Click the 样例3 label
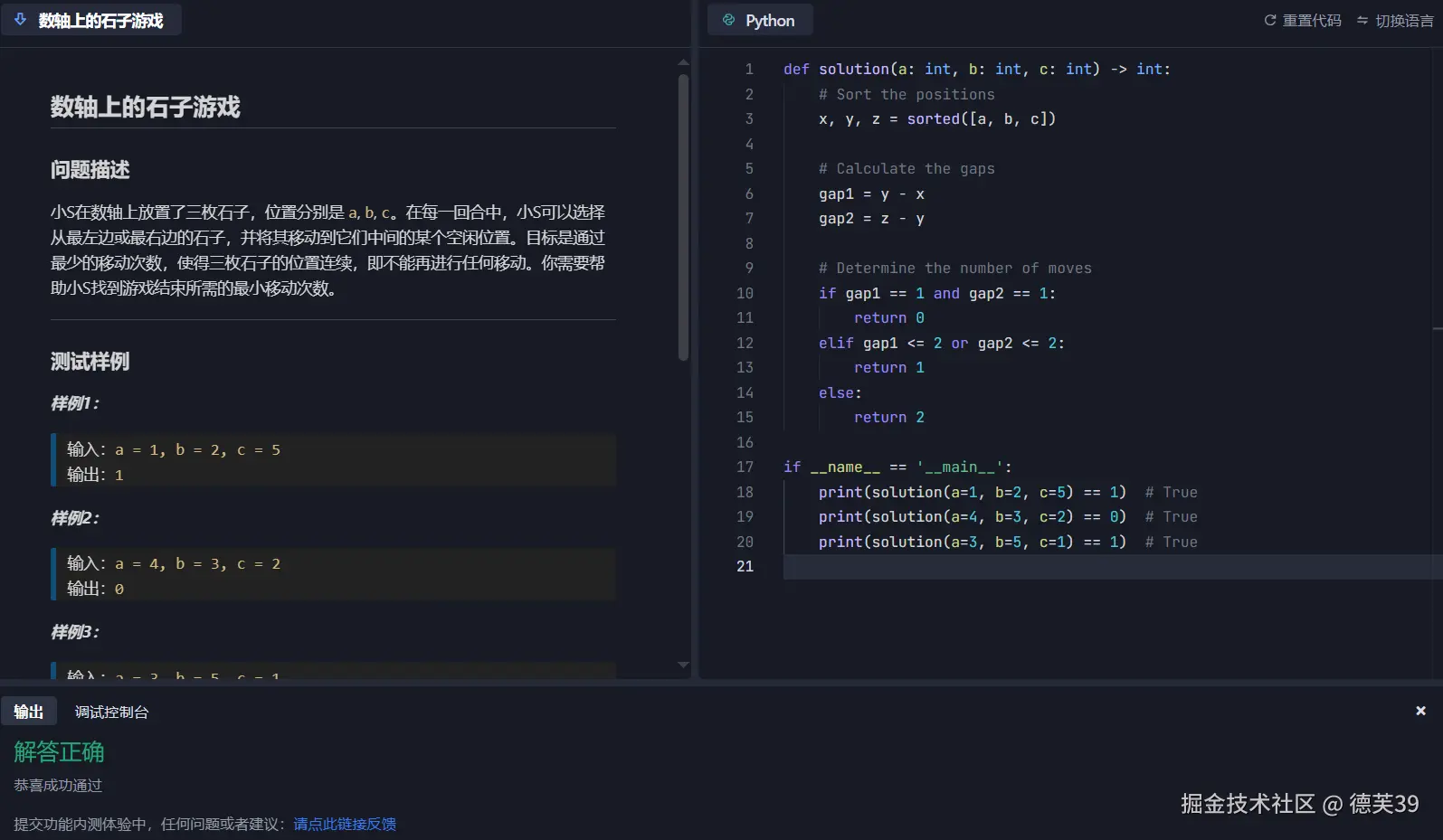The height and width of the screenshot is (840, 1443). (x=75, y=632)
